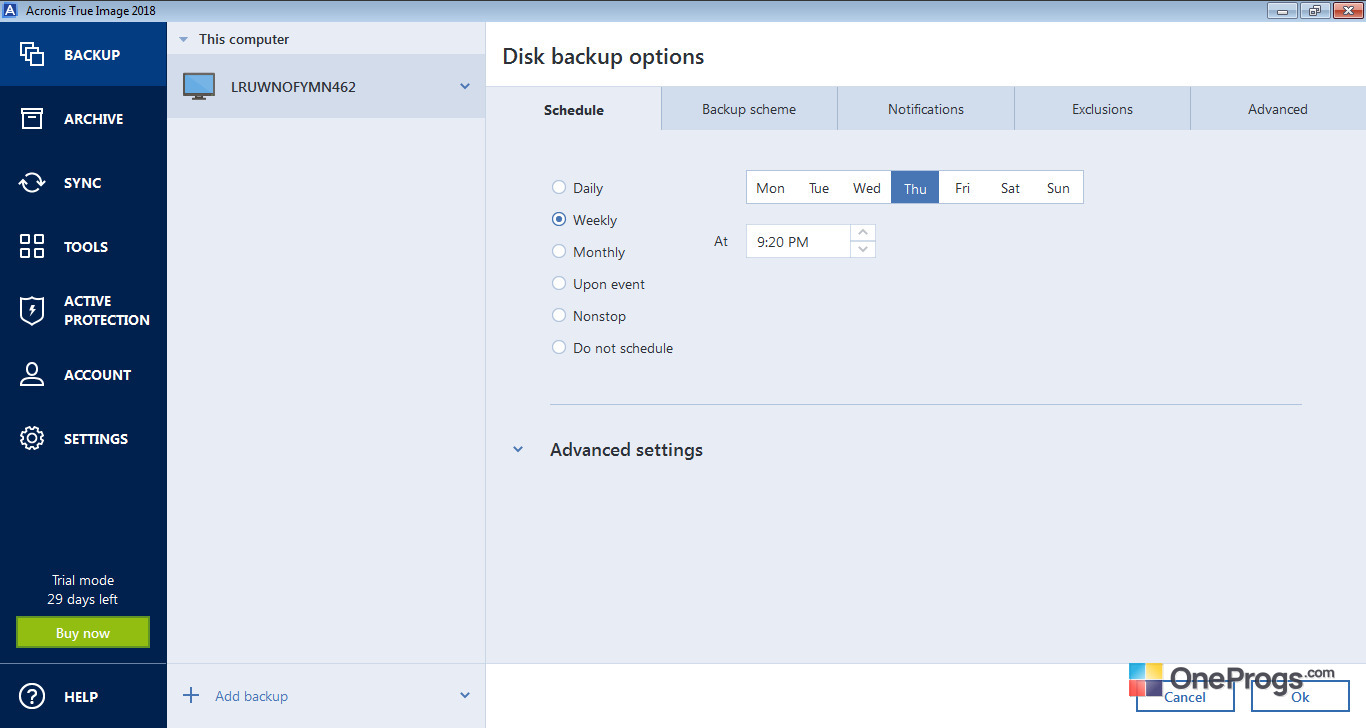Toggle Saturday in the weekday selector
This screenshot has height=728, width=1366.
tap(1011, 188)
